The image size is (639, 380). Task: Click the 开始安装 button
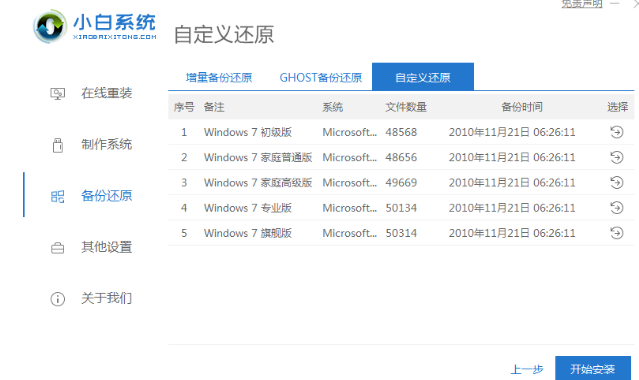tap(593, 369)
